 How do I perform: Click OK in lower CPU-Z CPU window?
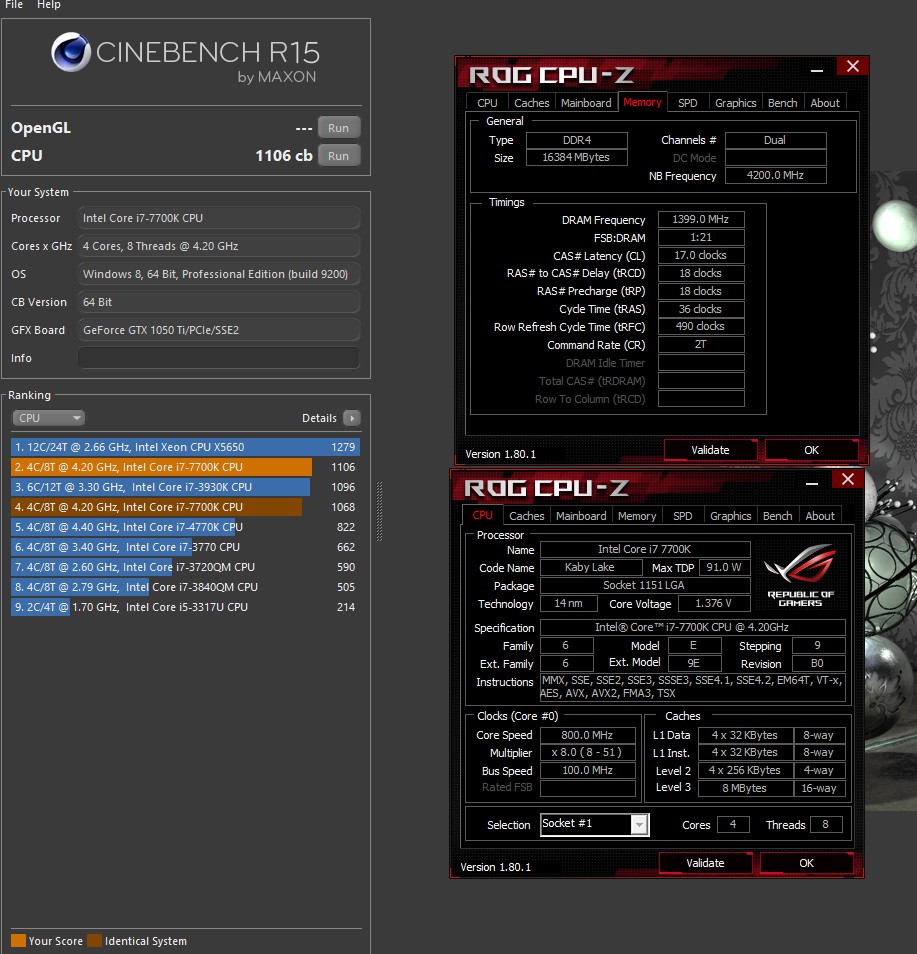(806, 863)
